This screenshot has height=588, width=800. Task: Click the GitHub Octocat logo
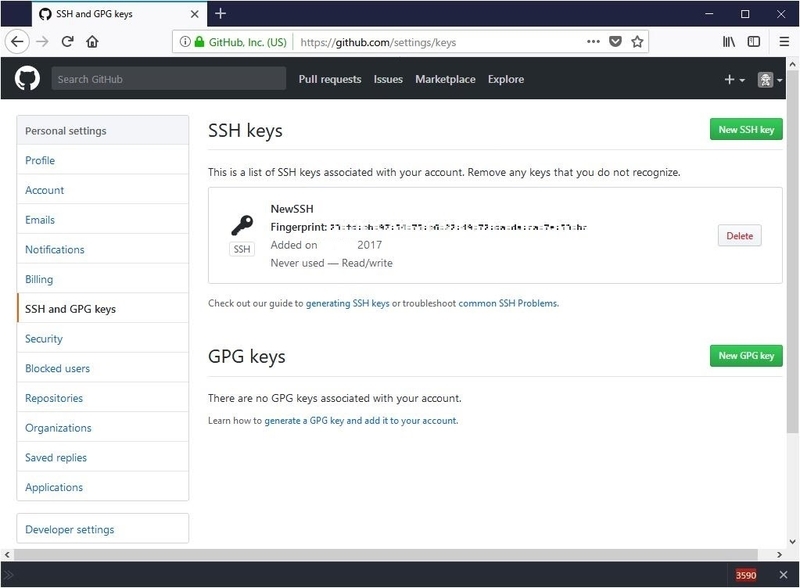(x=27, y=79)
